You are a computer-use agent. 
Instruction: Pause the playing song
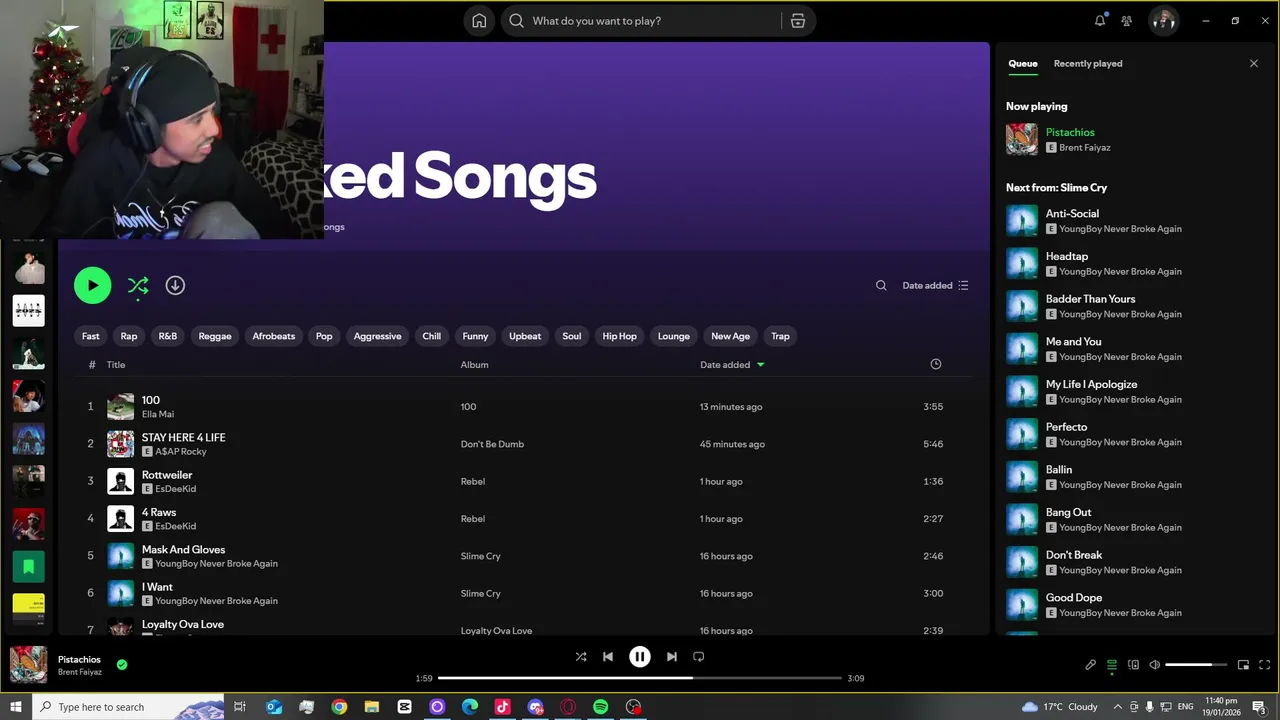(640, 657)
